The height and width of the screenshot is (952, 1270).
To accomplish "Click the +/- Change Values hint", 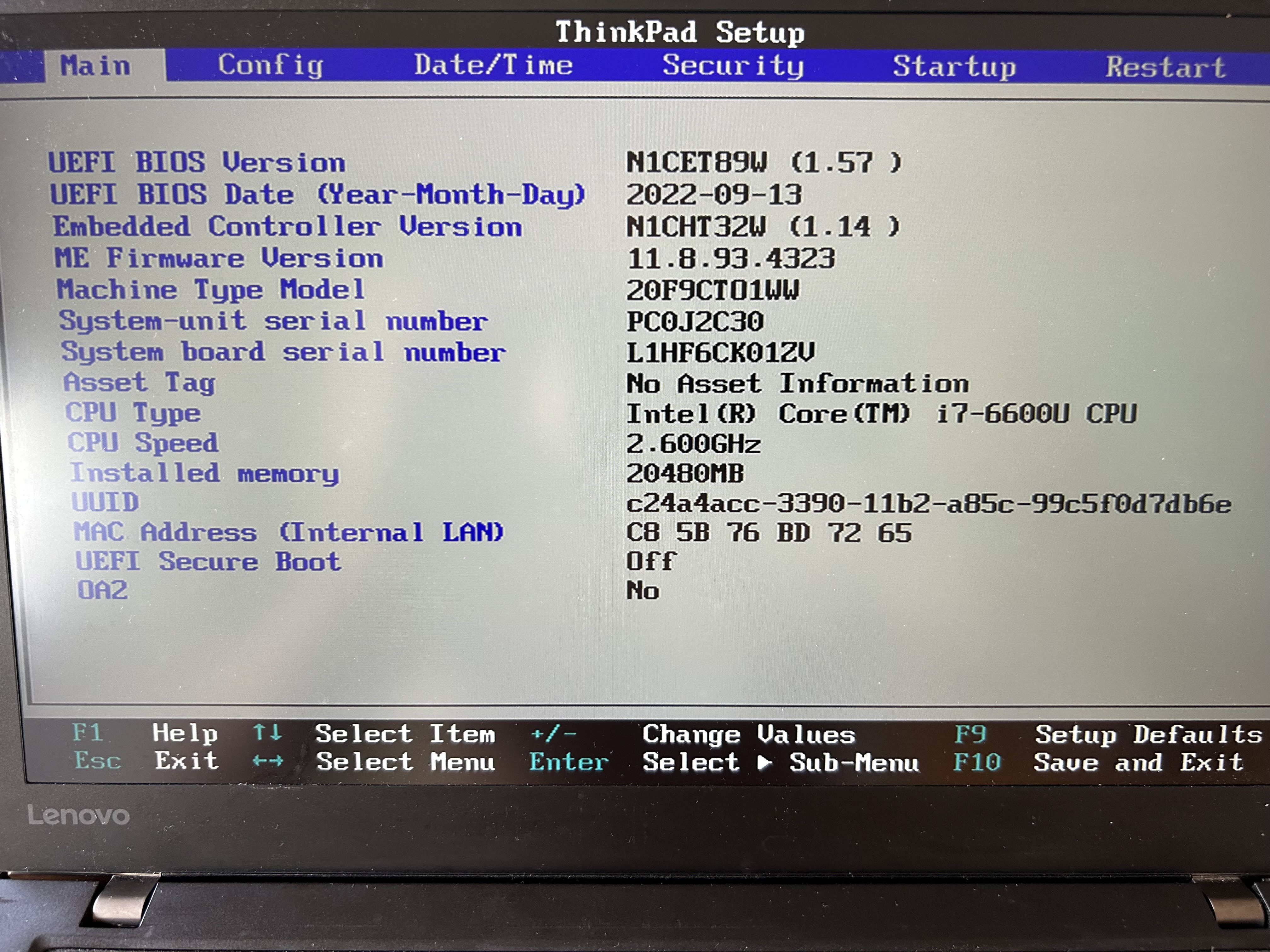I will pyautogui.click(x=553, y=734).
